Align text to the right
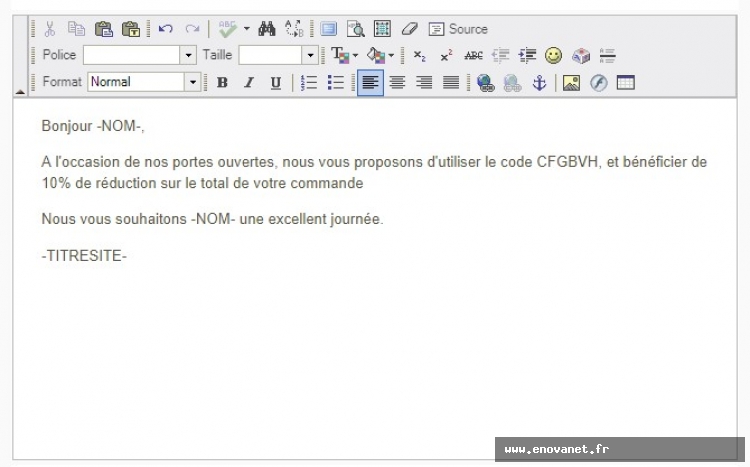 (x=424, y=83)
